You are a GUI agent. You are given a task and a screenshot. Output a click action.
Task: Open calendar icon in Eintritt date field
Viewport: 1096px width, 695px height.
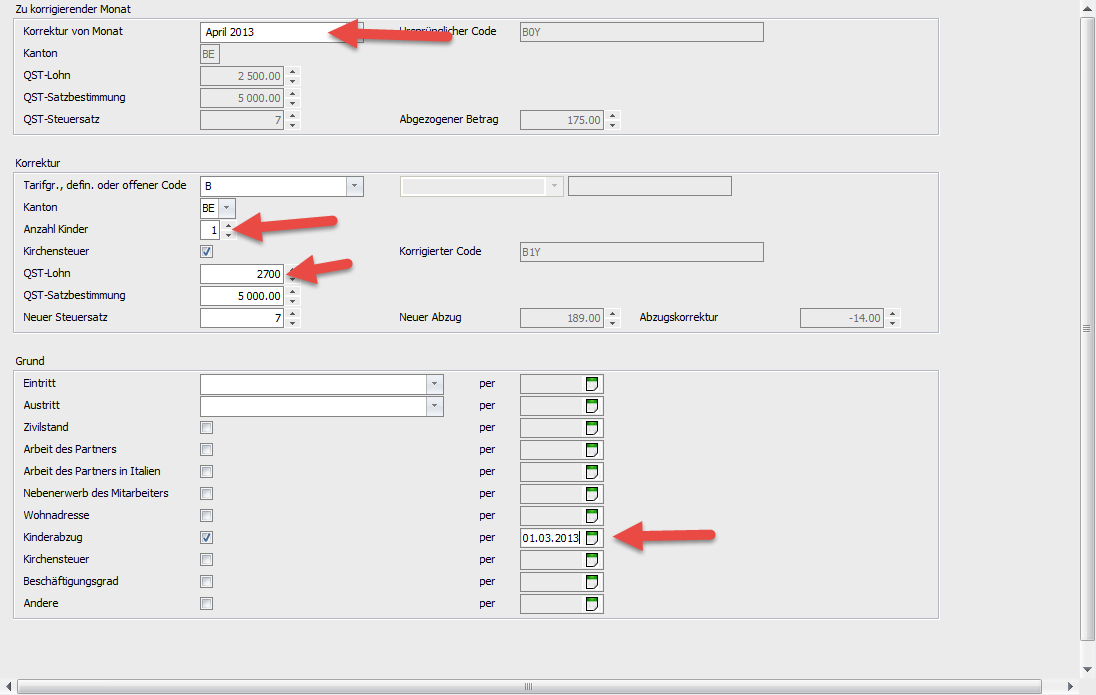(x=591, y=384)
